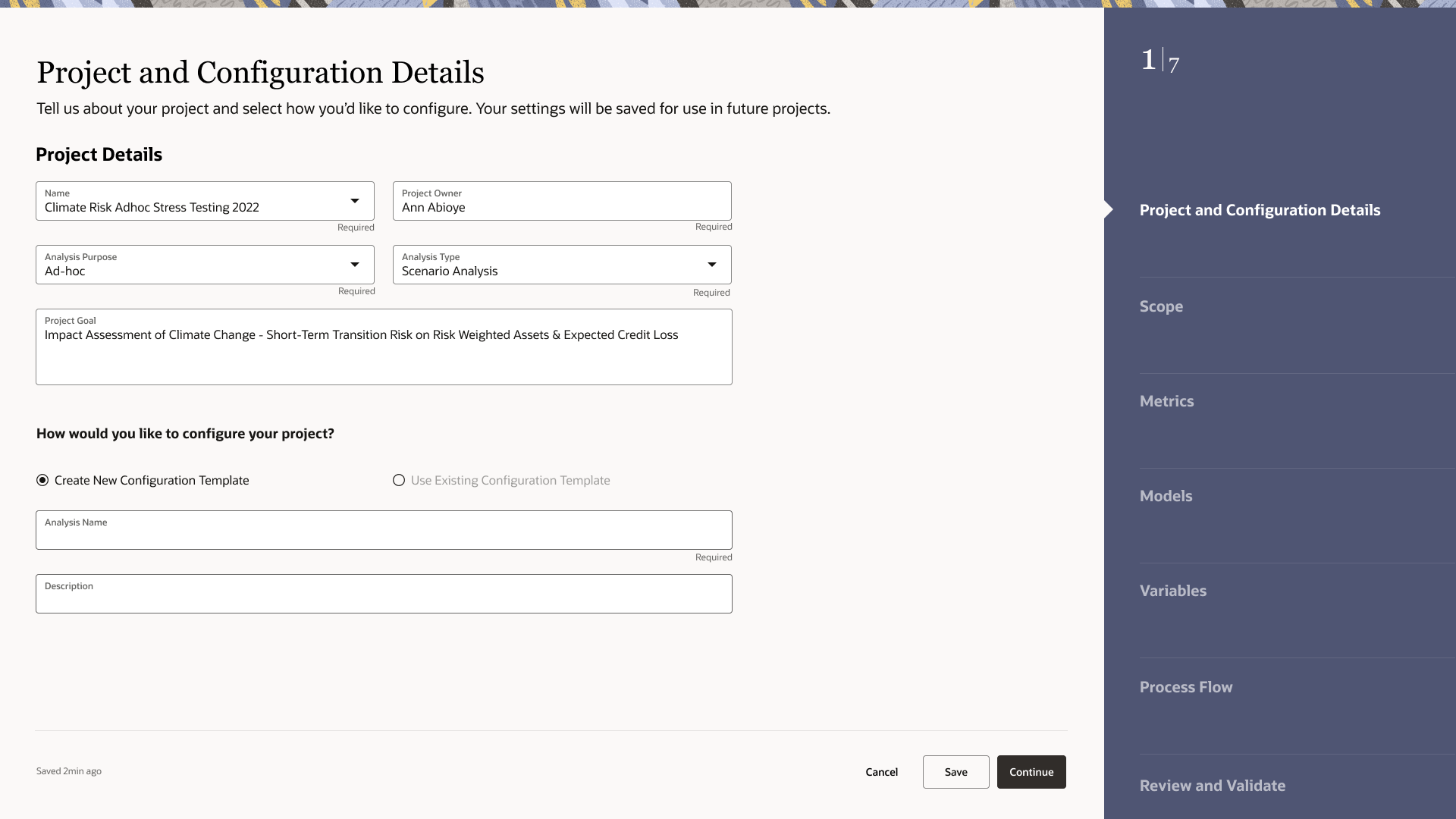1456x819 pixels.
Task: Expand the Analysis Purpose dropdown arrow
Action: tap(354, 265)
